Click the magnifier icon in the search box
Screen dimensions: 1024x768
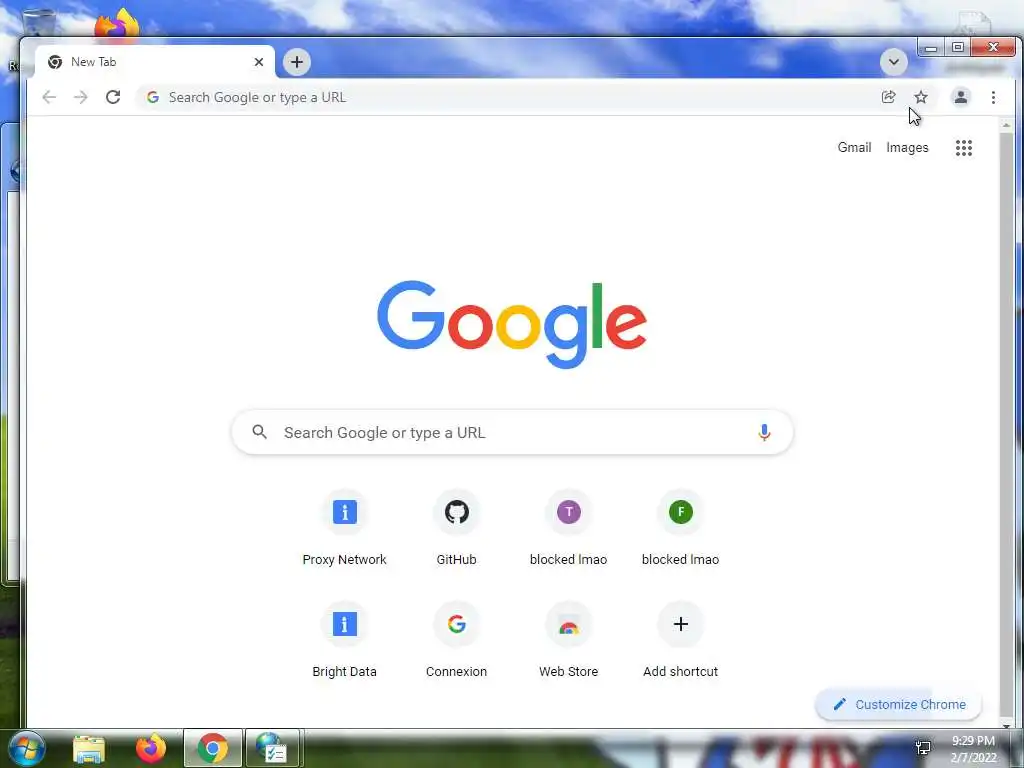click(x=260, y=432)
